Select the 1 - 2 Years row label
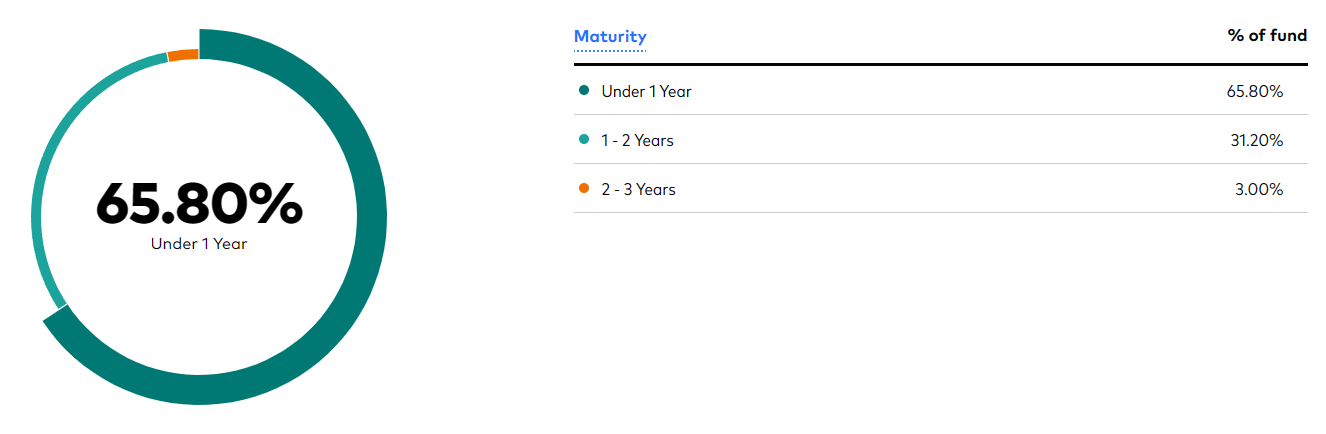Screen dimensions: 1326x434 (637, 140)
